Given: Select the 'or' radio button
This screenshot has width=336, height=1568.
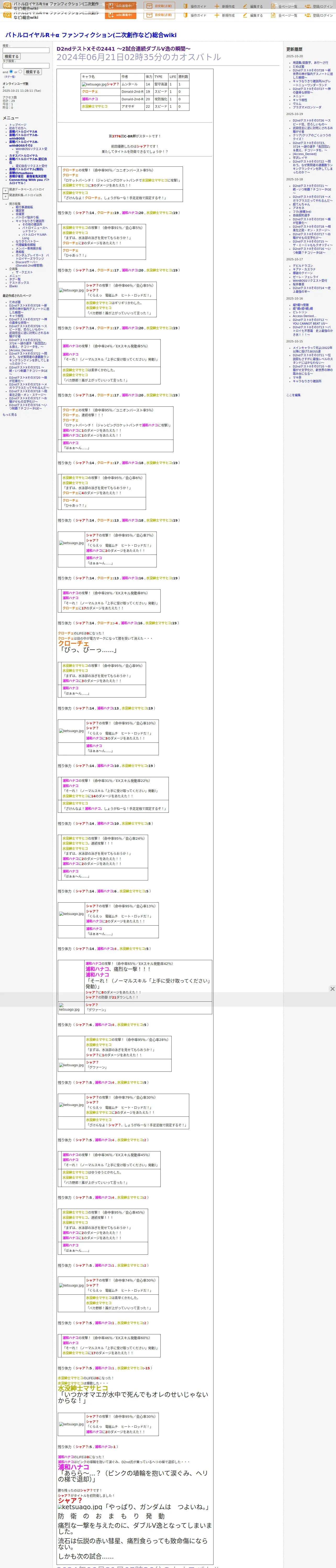Looking at the screenshot, I should click(x=20, y=71).
